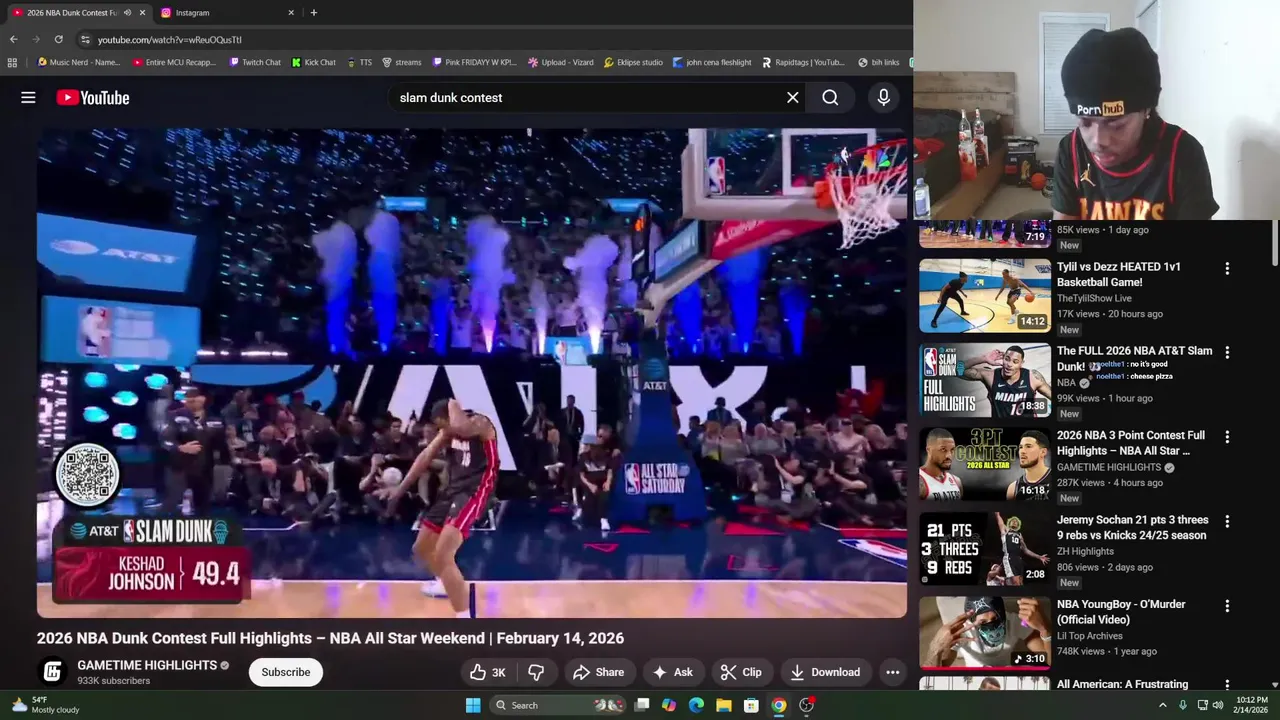Open Chrome apps grid in bookmarks bar
1280x720 pixels.
pyautogui.click(x=12, y=62)
